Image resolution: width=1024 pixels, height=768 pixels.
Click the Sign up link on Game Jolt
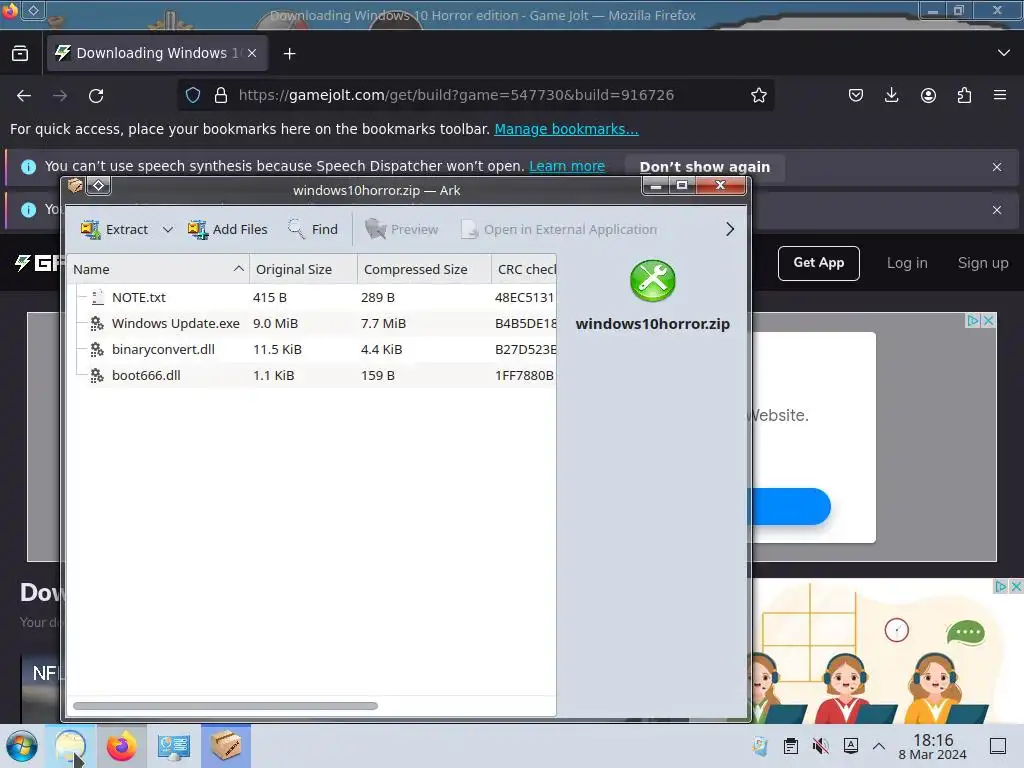click(983, 263)
